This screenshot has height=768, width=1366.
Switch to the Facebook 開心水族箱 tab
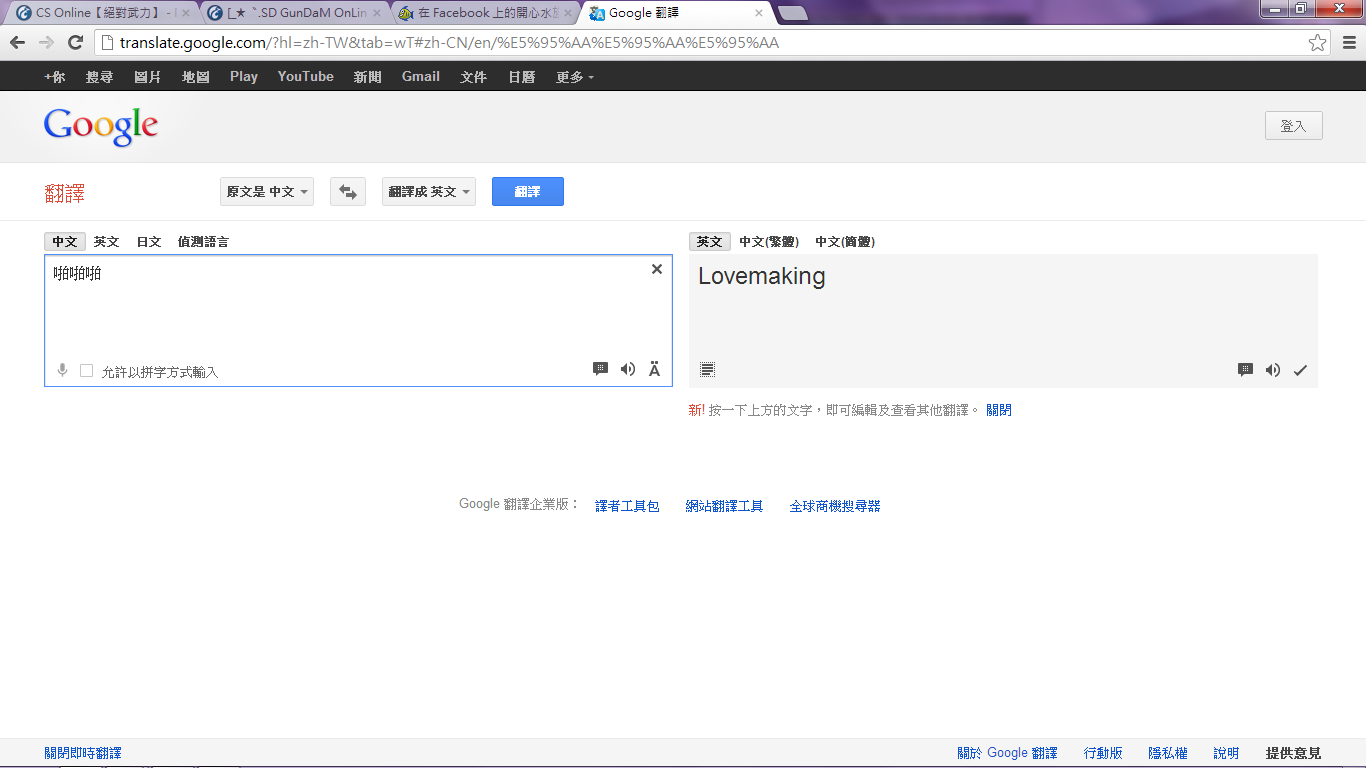pyautogui.click(x=485, y=14)
